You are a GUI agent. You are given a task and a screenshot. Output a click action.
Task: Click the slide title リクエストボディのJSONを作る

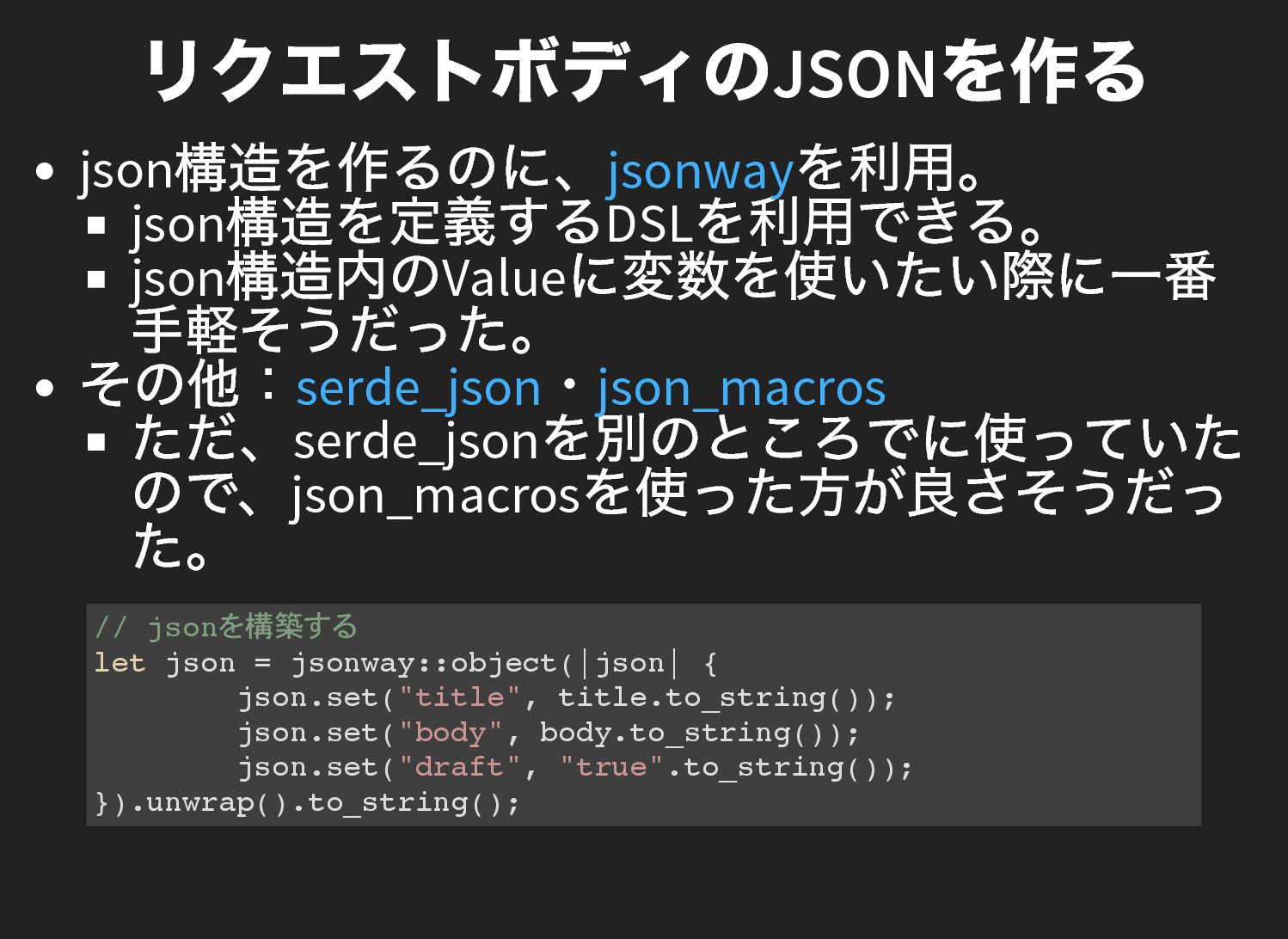pos(644,71)
